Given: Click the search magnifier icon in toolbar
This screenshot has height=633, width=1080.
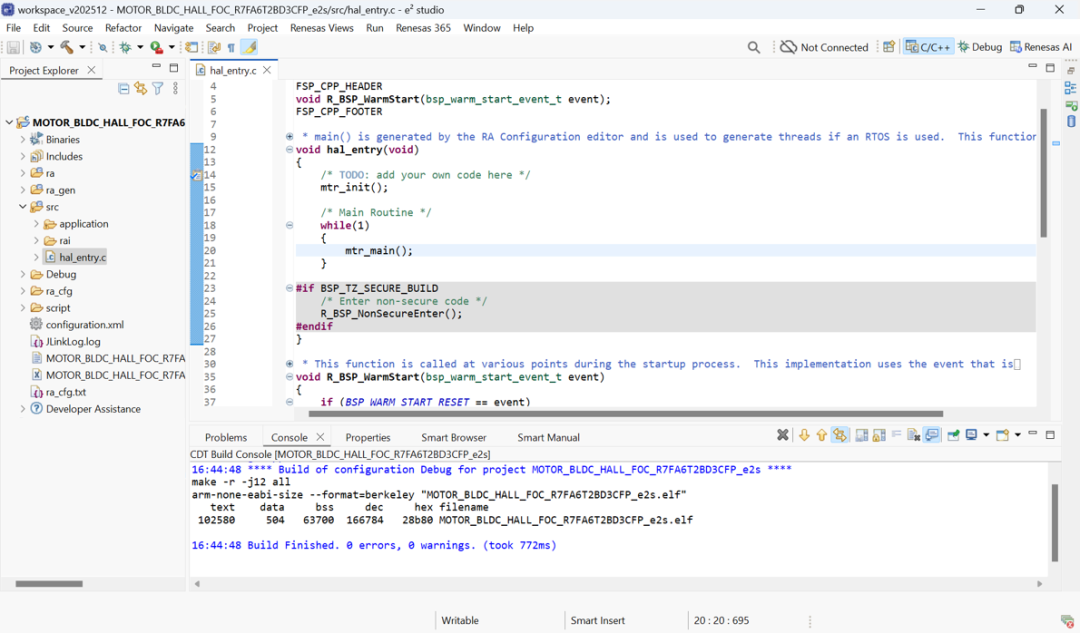Looking at the screenshot, I should click(754, 48).
